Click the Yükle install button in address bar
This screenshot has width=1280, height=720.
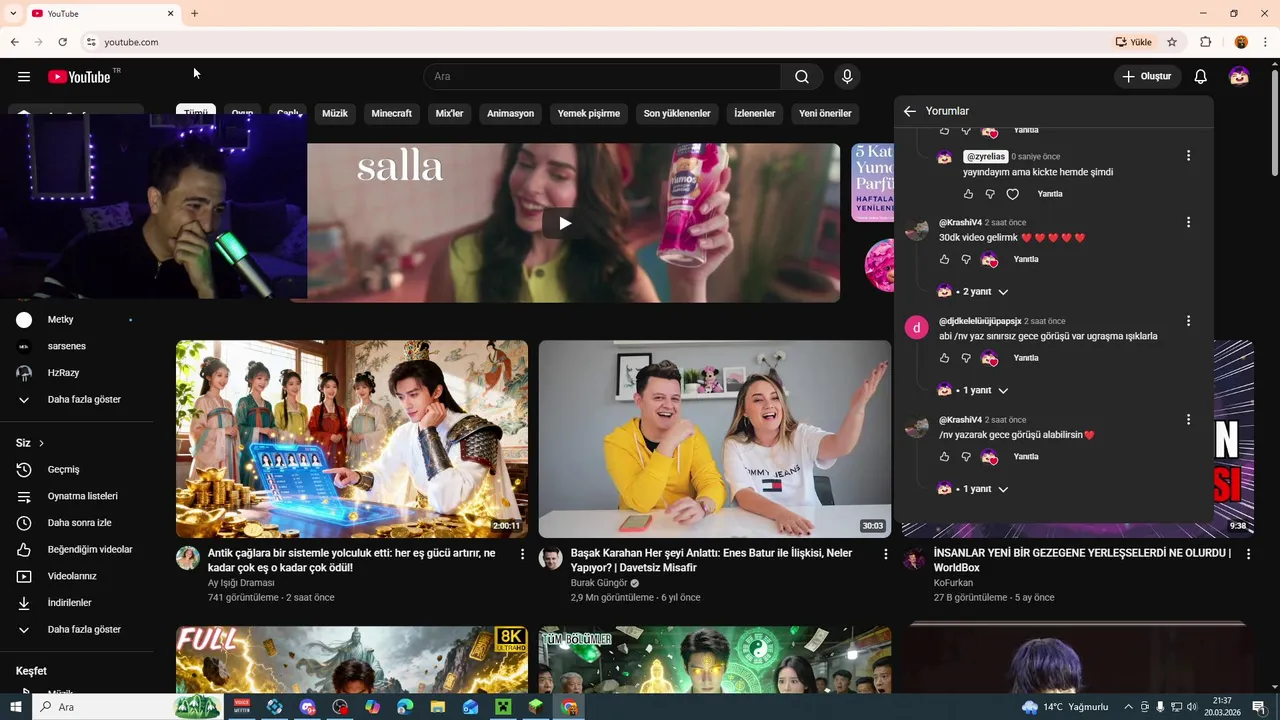pos(1134,42)
